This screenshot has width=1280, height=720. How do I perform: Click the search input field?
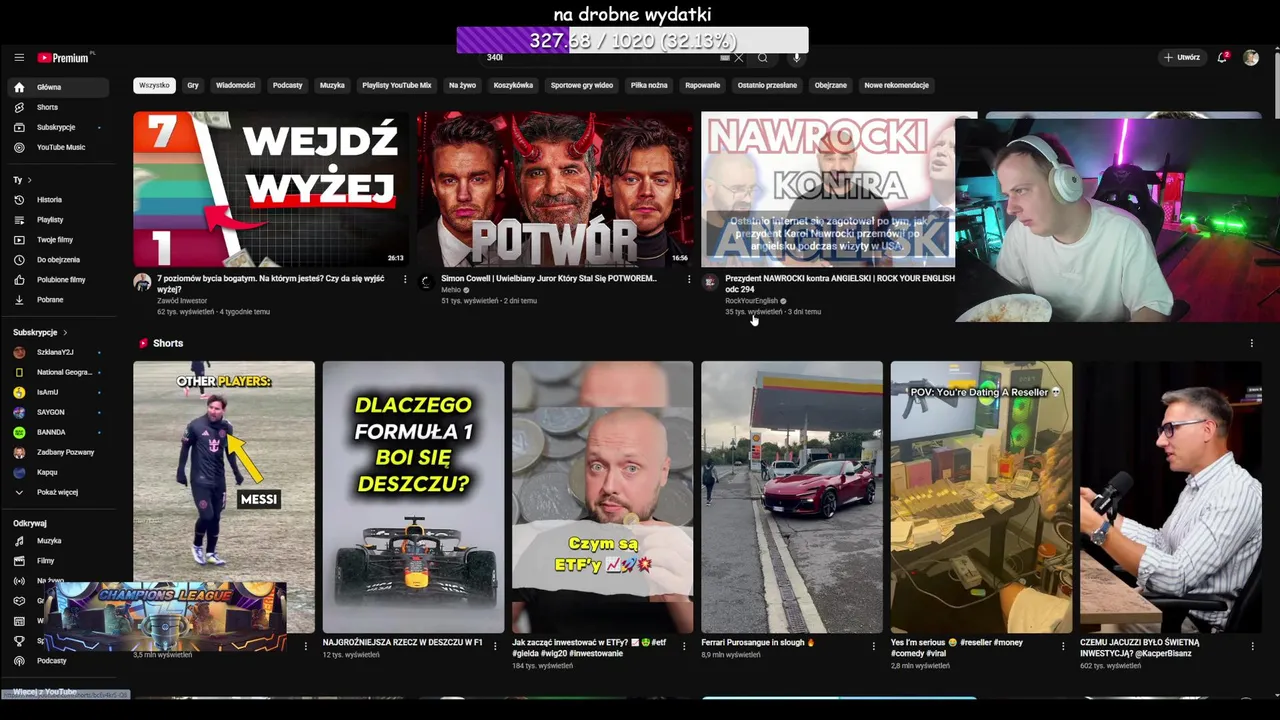(600, 58)
